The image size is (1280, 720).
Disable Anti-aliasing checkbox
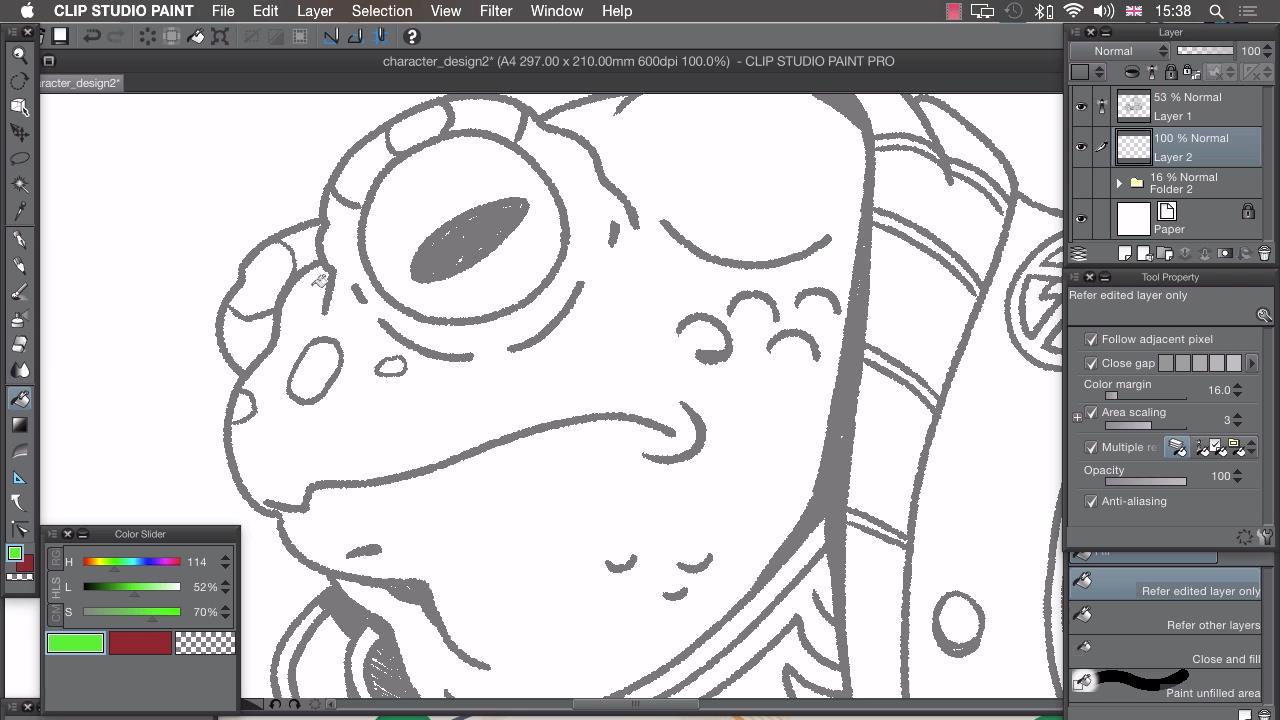pyautogui.click(x=1091, y=501)
